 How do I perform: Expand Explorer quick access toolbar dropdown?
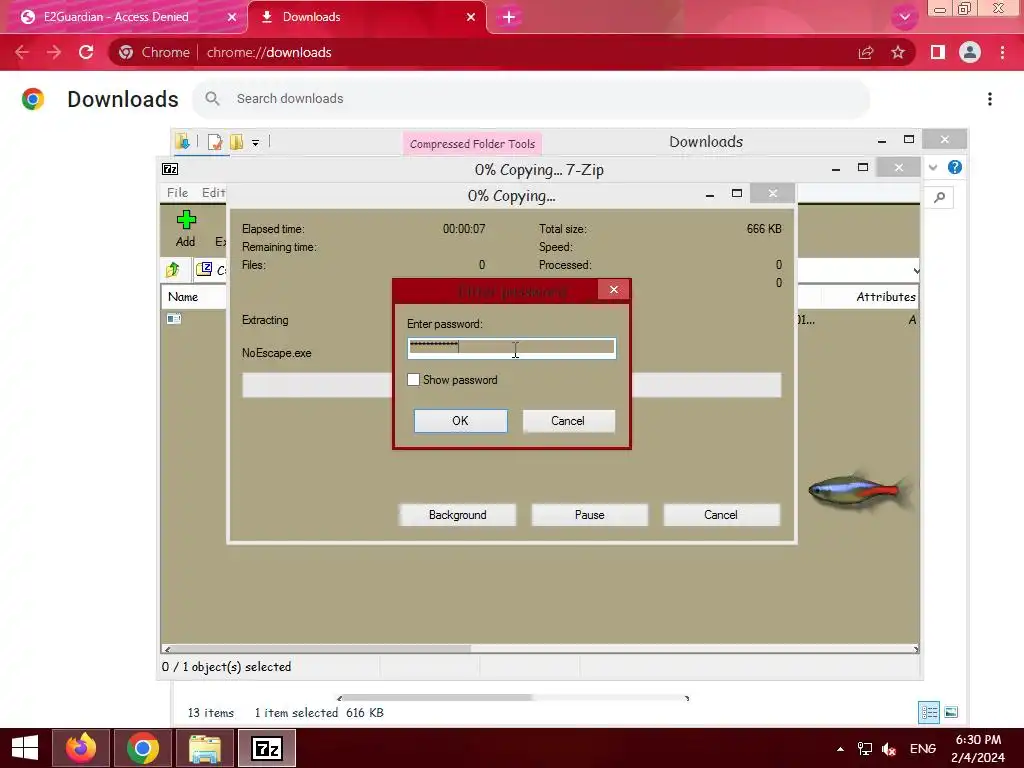(x=255, y=142)
